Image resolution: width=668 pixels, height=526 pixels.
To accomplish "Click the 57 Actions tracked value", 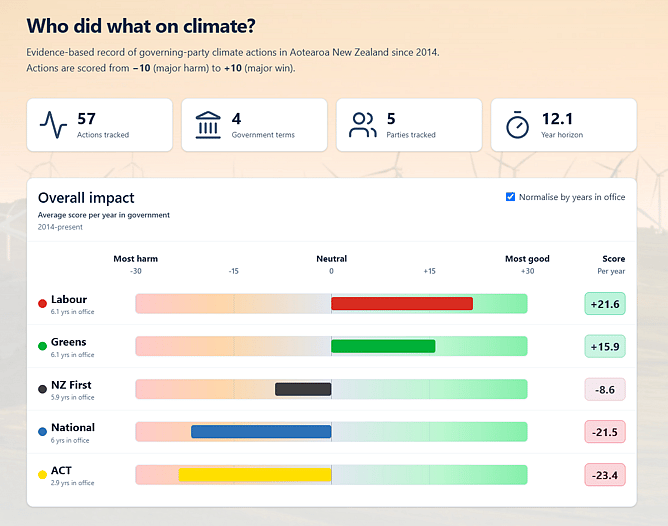I will point(86,119).
